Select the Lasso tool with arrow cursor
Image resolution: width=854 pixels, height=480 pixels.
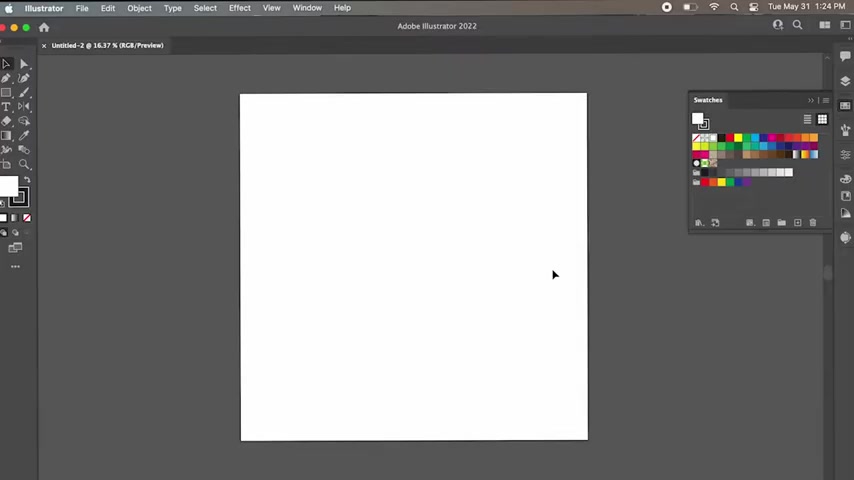24,121
